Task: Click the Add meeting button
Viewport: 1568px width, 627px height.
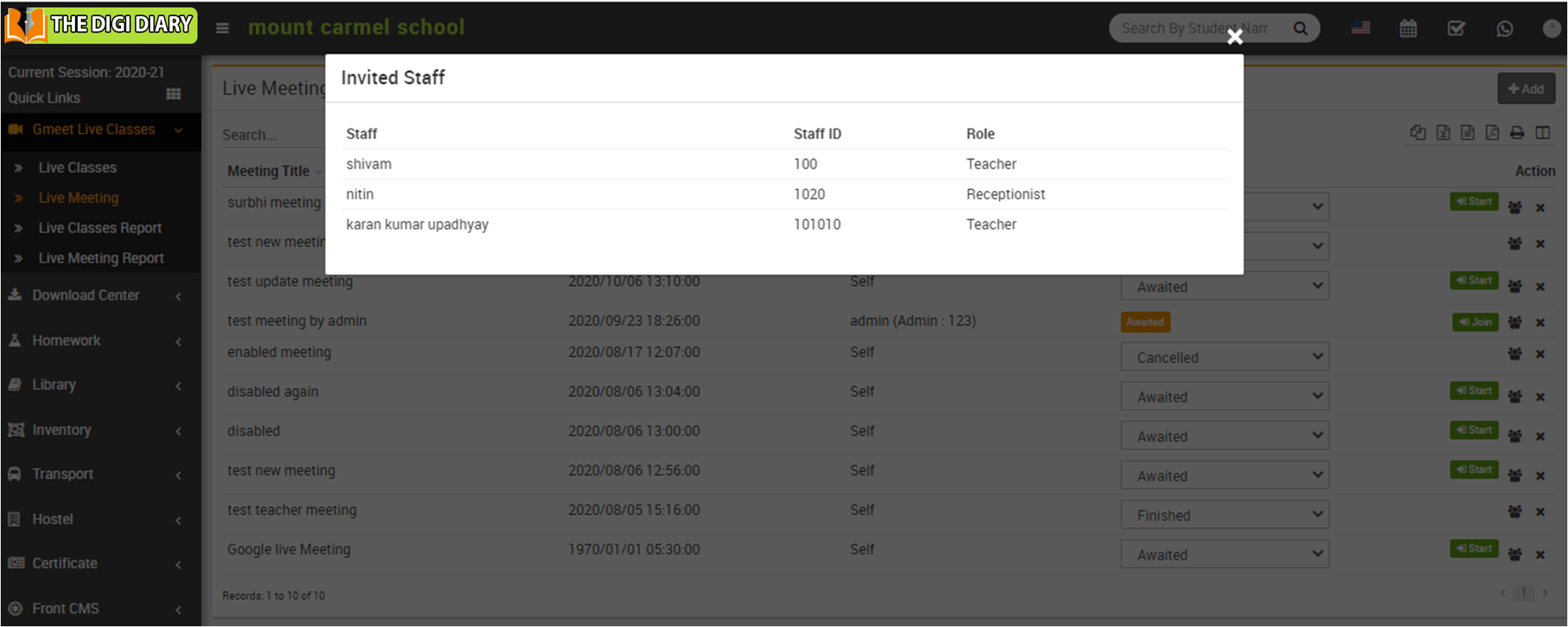Action: 1526,89
